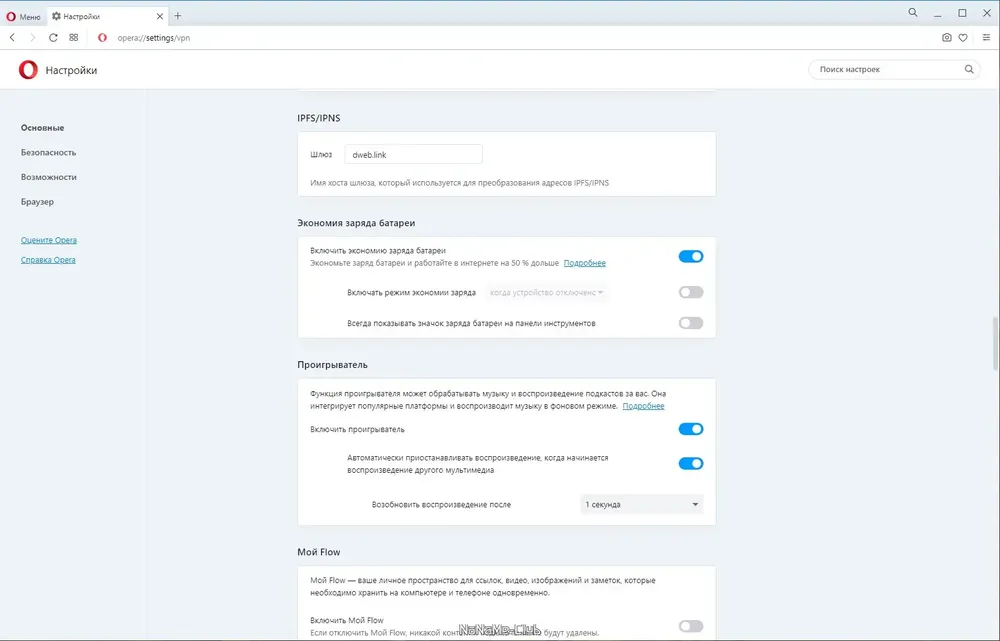Follow the Справка Opera link
This screenshot has height=641, width=1000.
[48, 260]
